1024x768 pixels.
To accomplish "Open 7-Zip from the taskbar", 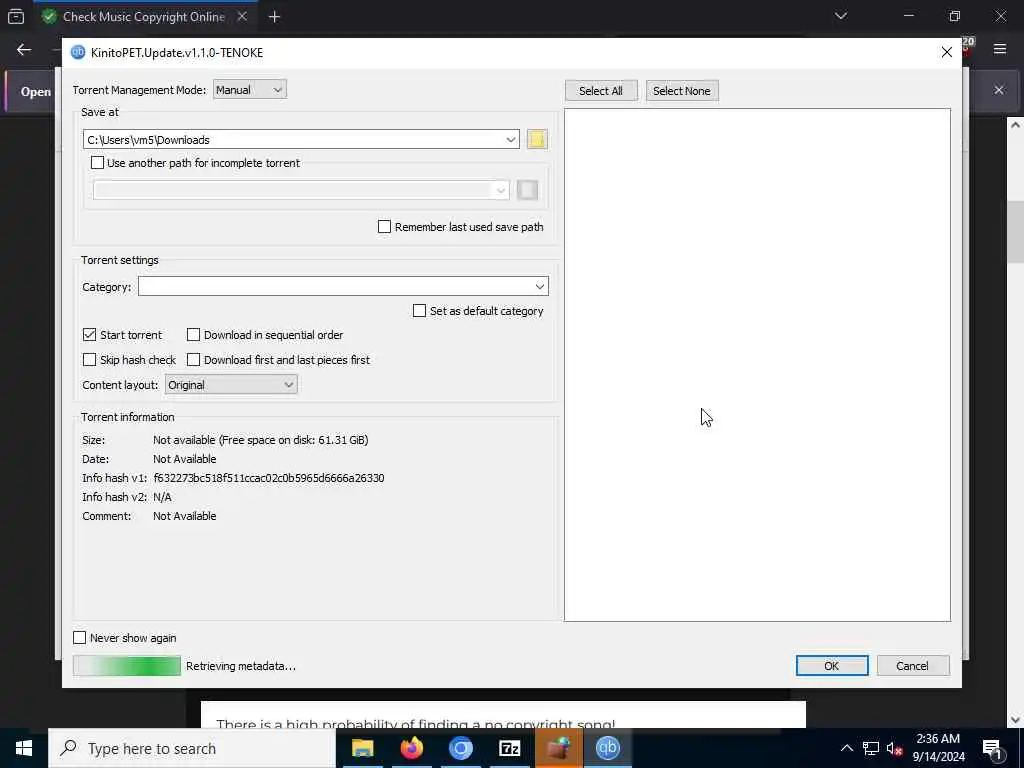I will [x=509, y=748].
